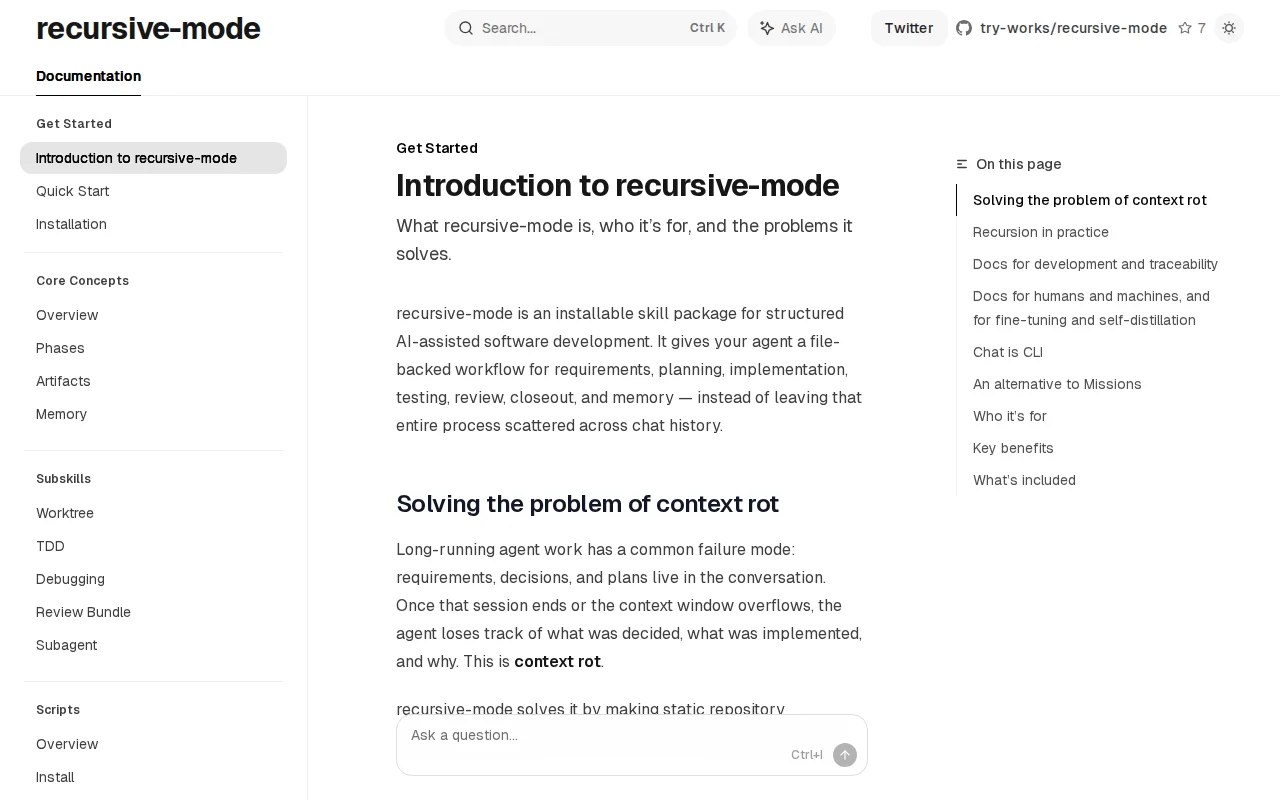The height and width of the screenshot is (800, 1280).
Task: Click the On this page list icon
Action: pos(962,164)
